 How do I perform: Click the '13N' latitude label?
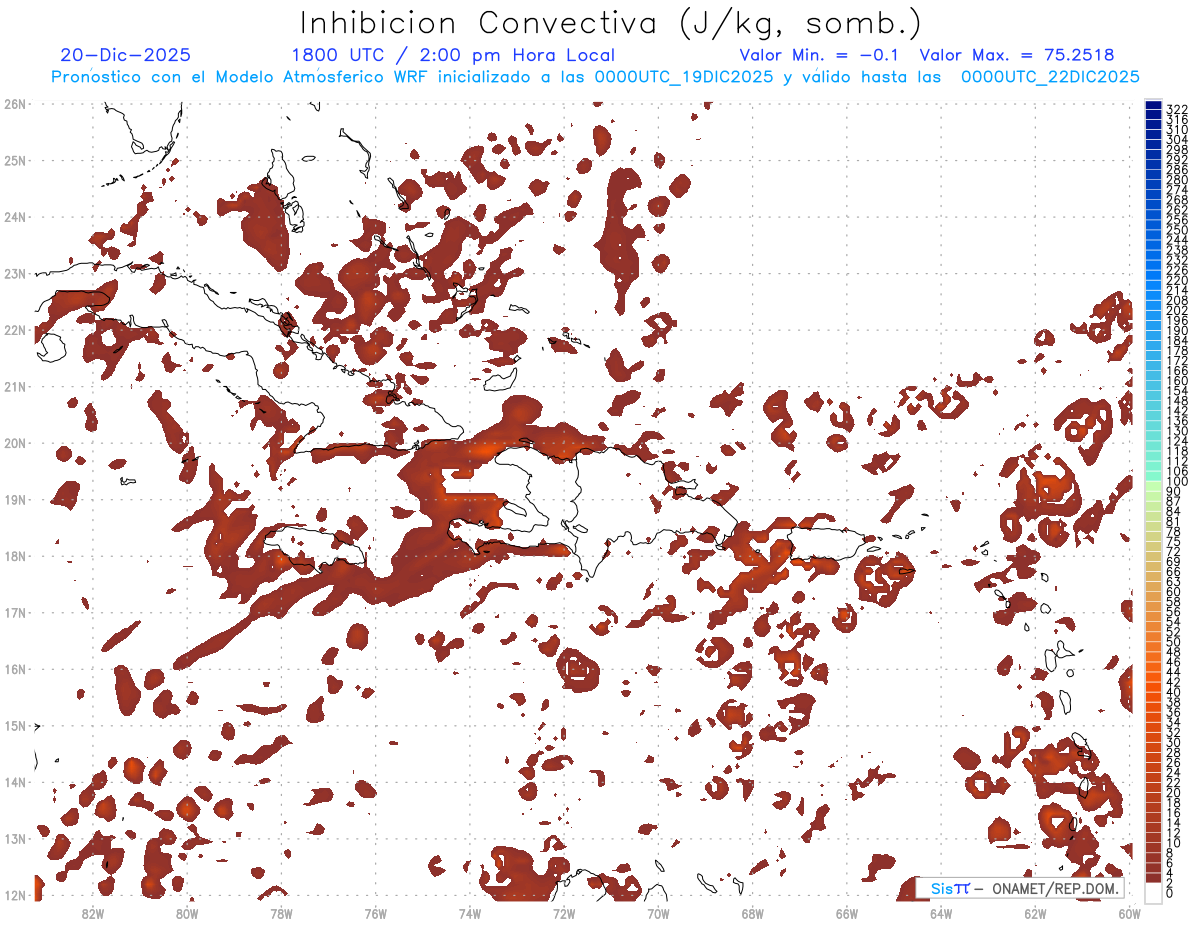coord(15,838)
